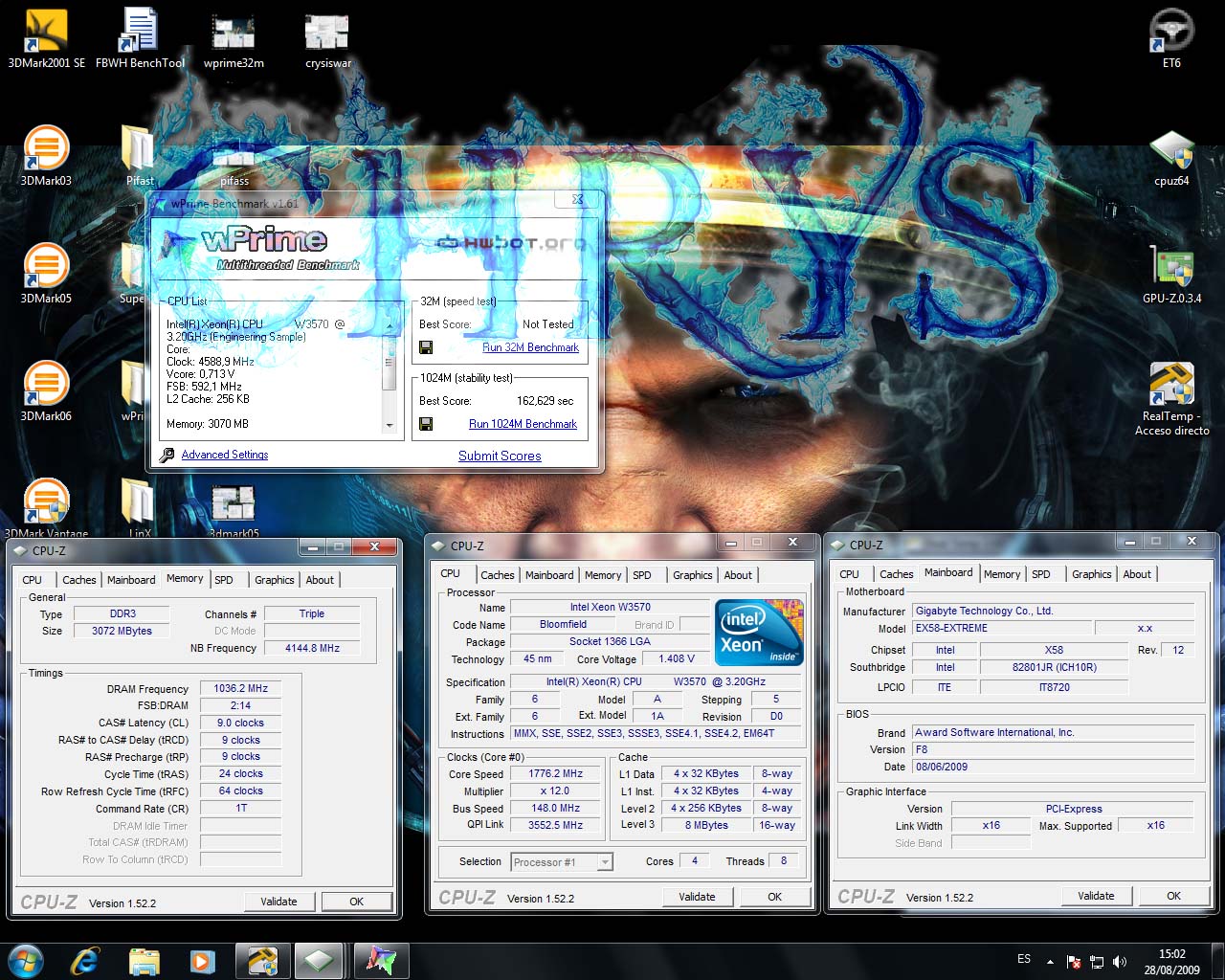Select the LinX folder icon

(x=140, y=508)
